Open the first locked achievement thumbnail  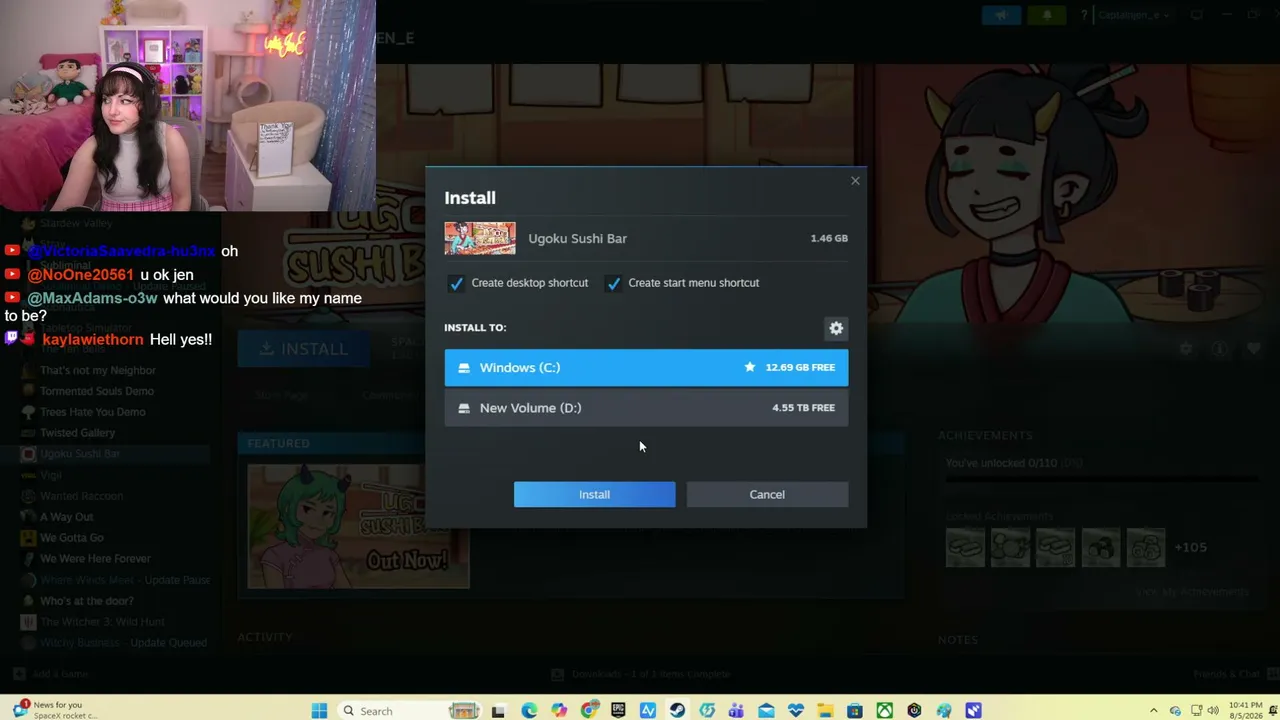coord(965,547)
